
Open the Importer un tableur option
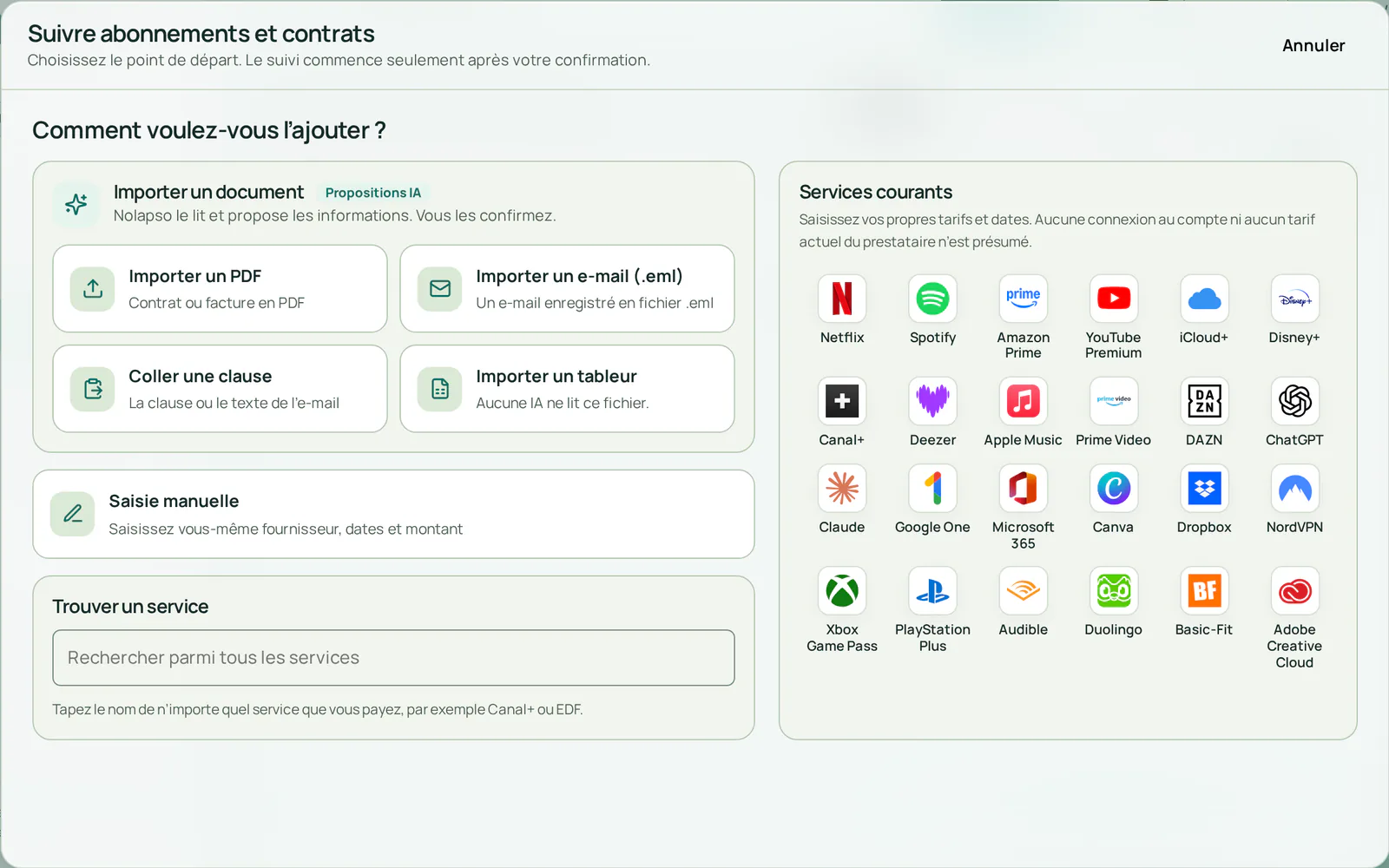[x=567, y=389]
